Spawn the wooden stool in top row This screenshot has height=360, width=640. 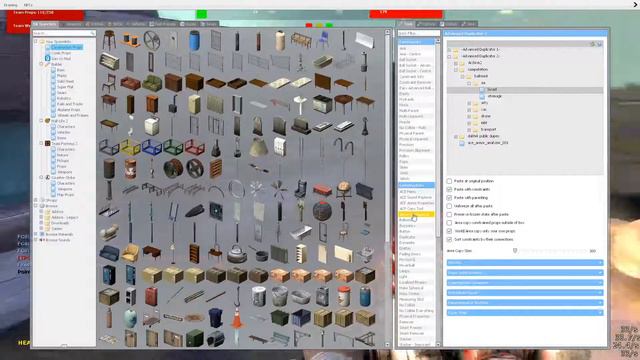(x=109, y=40)
